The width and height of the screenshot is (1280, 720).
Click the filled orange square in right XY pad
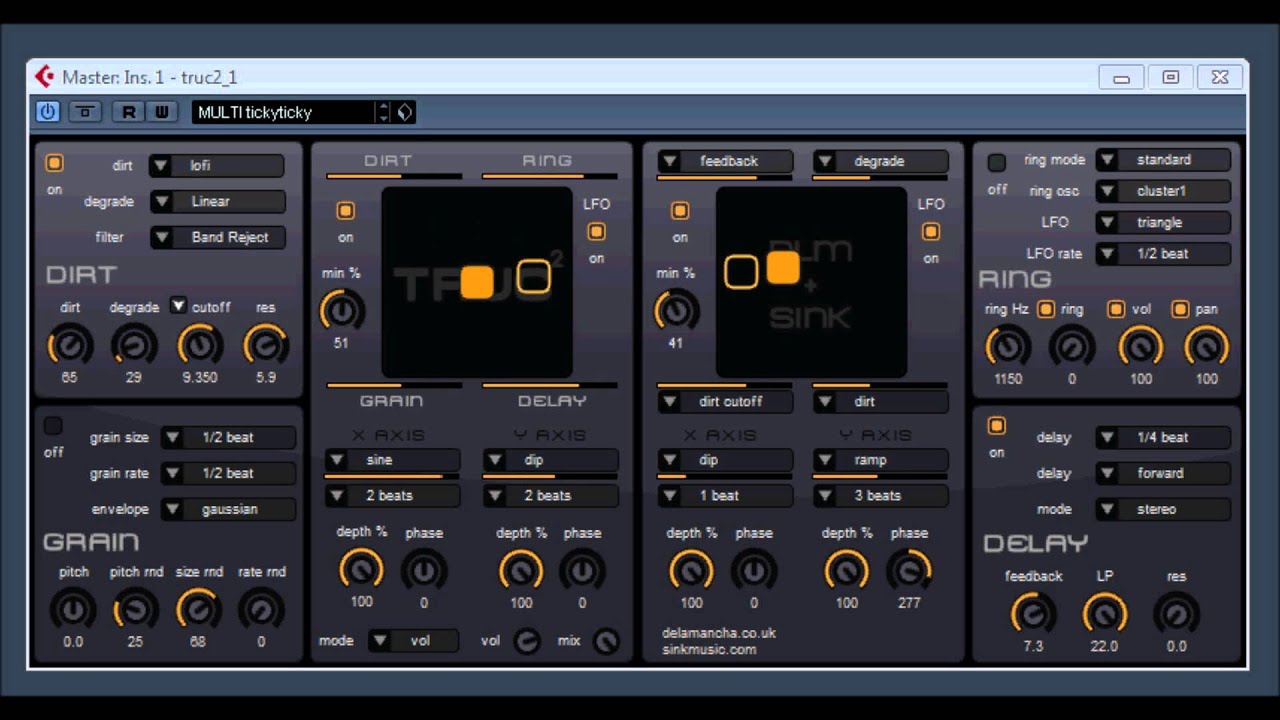tap(782, 268)
